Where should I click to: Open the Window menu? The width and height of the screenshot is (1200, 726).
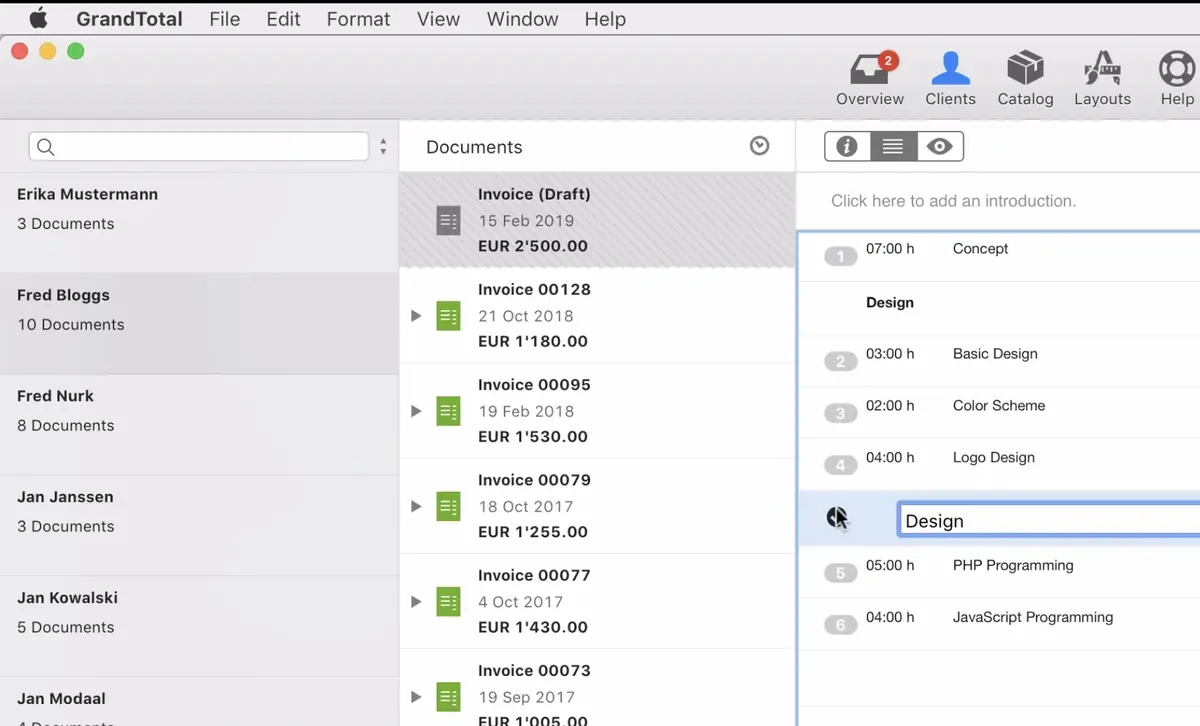[522, 19]
